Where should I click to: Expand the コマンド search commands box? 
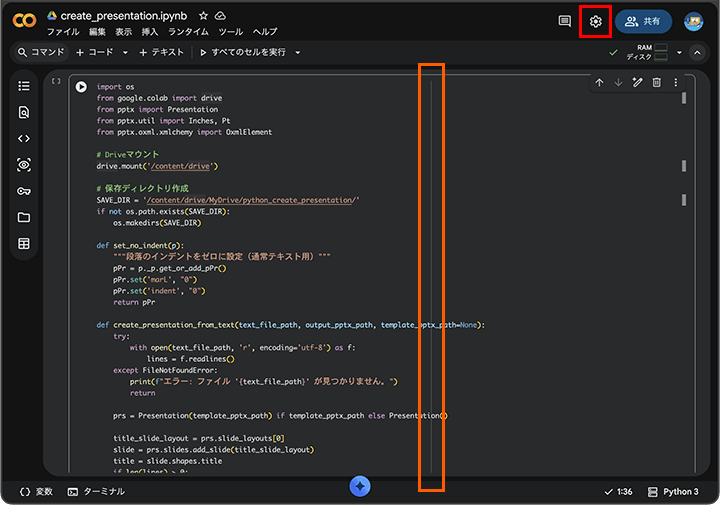40,52
